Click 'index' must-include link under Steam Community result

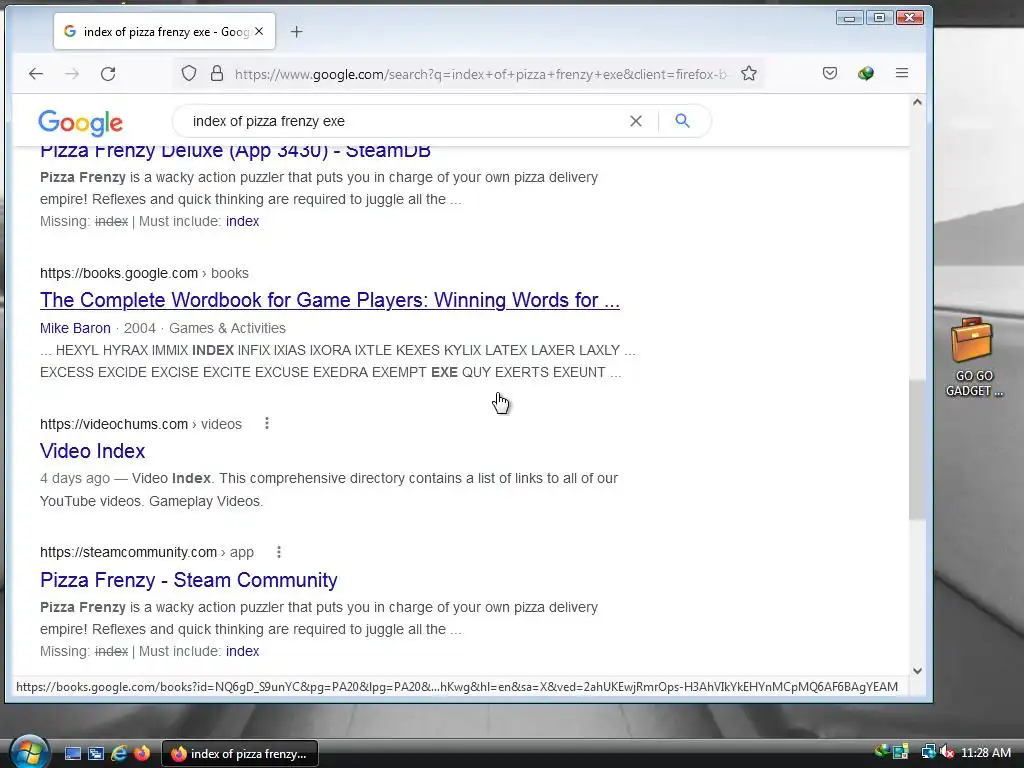pos(242,651)
